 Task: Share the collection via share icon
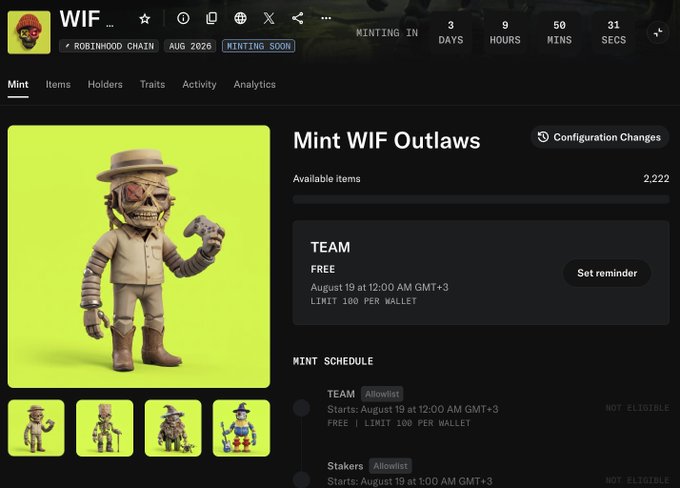click(298, 18)
